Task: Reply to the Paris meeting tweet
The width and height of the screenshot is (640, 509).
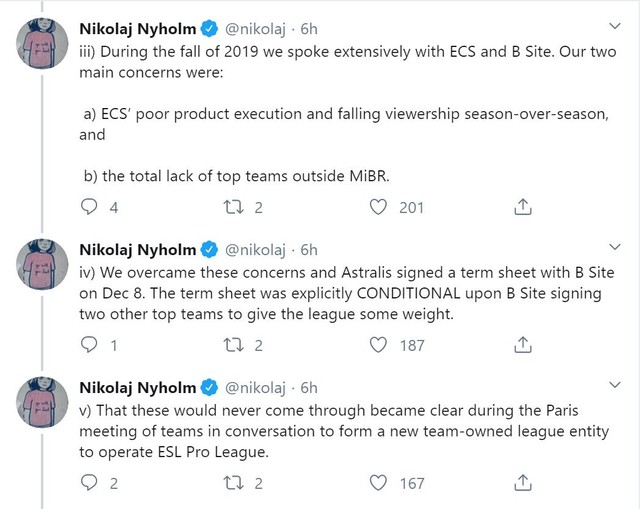Action: point(89,482)
